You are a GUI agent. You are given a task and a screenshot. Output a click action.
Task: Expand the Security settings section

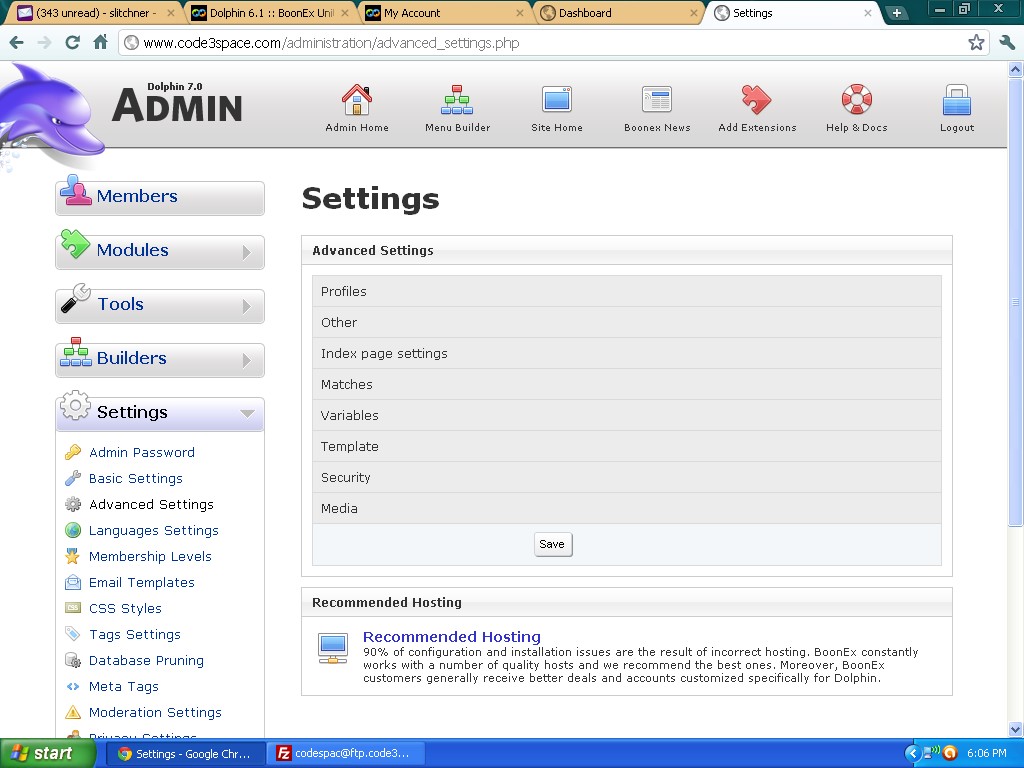tap(346, 478)
